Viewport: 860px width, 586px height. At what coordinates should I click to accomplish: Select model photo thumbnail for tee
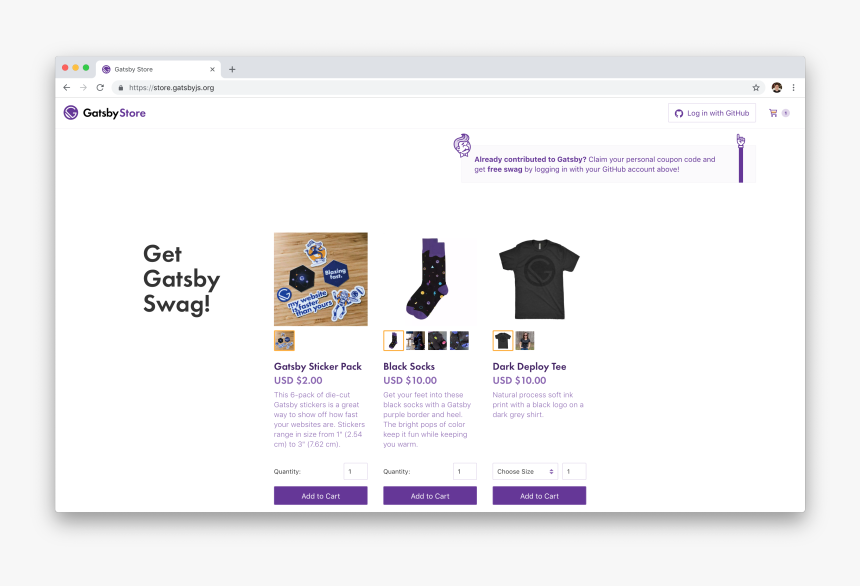tap(525, 341)
